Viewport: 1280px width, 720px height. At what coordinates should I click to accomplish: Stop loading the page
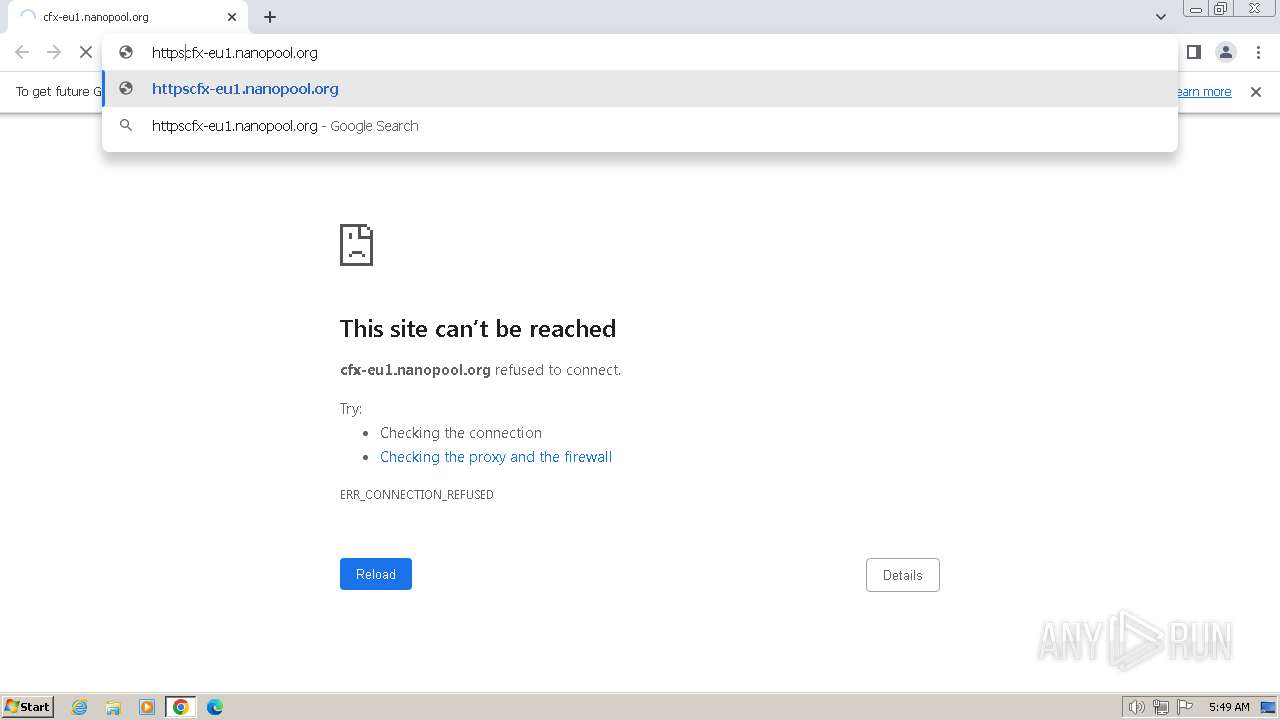(x=86, y=52)
